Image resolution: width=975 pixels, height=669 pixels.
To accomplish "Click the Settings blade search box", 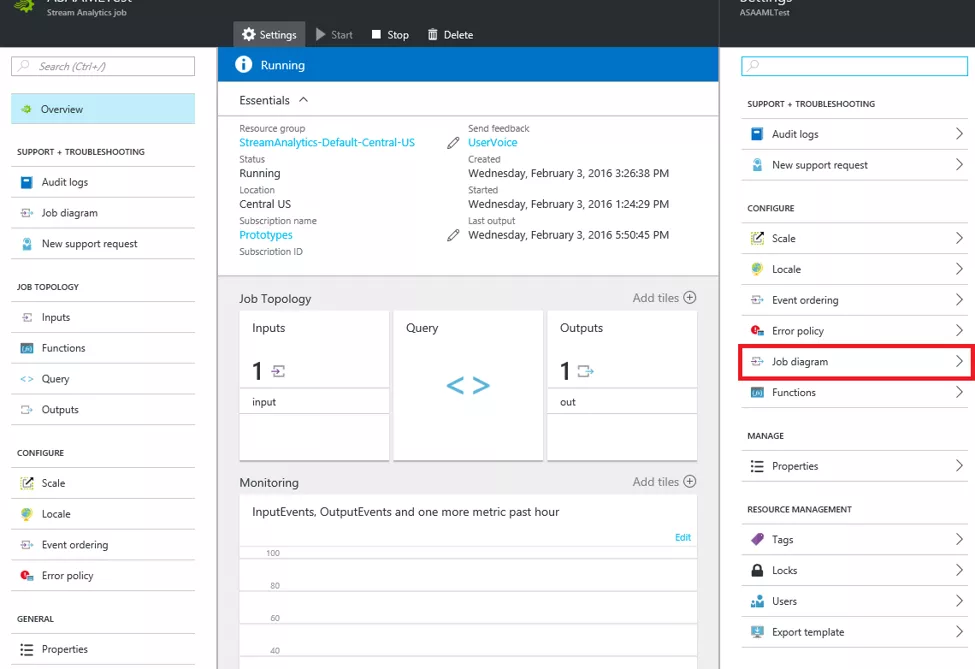I will pos(854,65).
